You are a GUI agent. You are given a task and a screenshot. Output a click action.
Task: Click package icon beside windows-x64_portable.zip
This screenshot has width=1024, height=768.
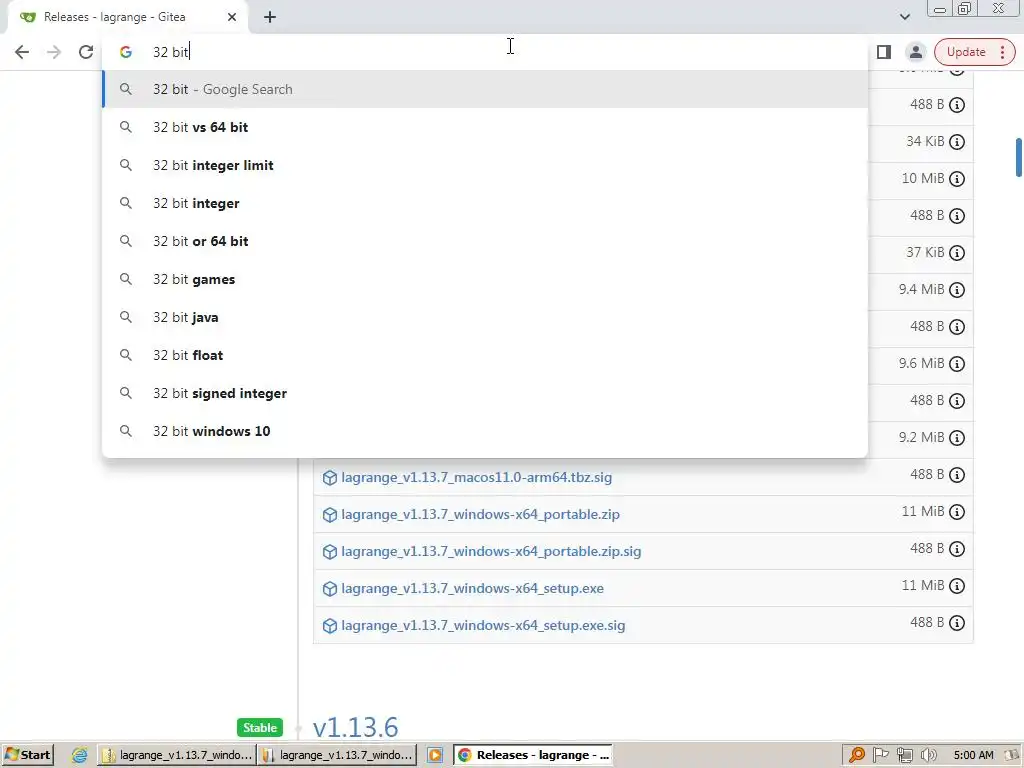[330, 515]
